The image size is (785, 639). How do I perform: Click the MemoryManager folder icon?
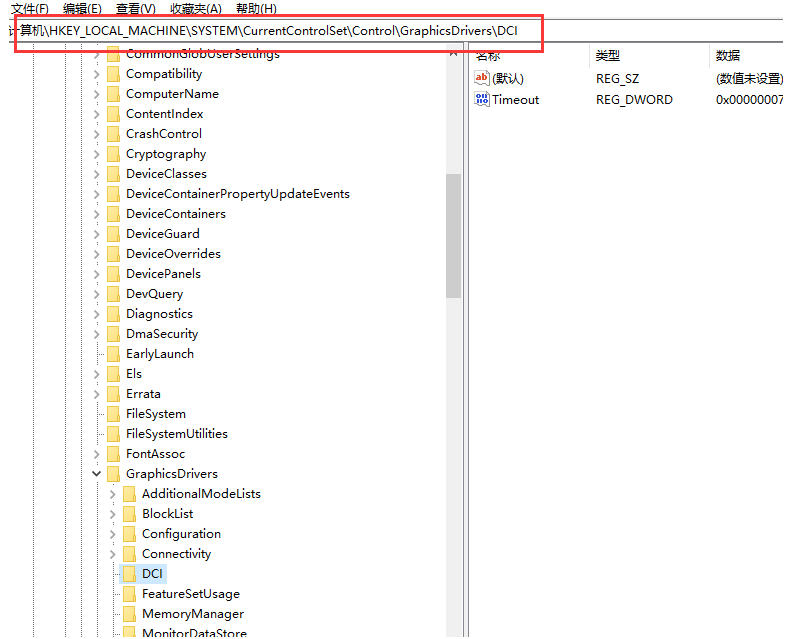(x=129, y=614)
